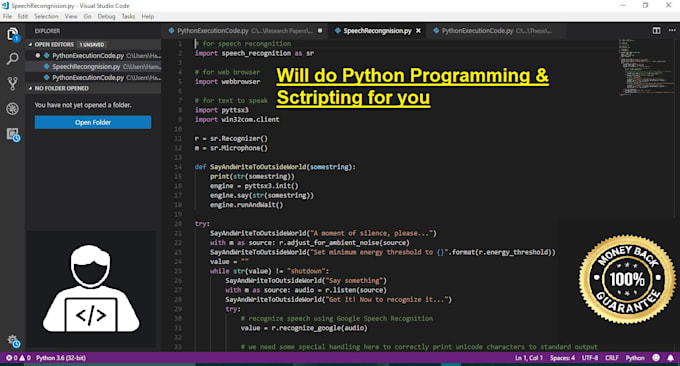
Task: Click the Open Folder button
Action: [93, 122]
